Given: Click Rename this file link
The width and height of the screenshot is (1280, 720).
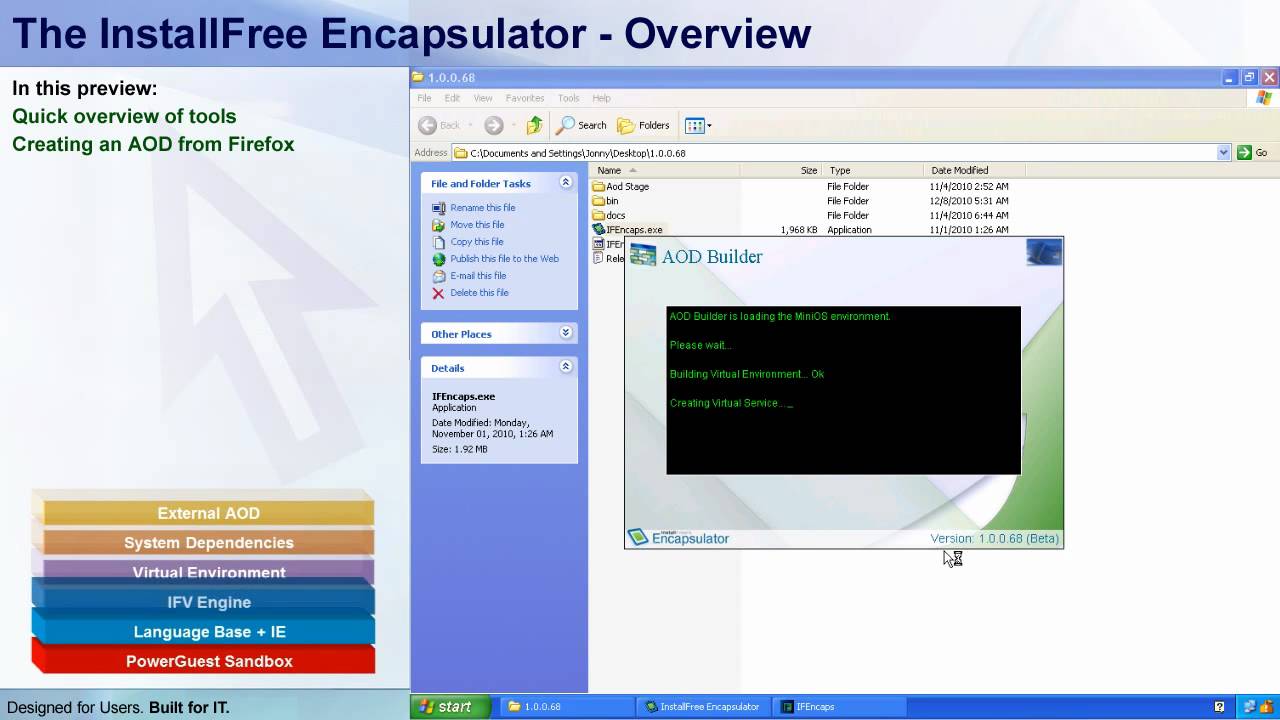Looking at the screenshot, I should coord(483,208).
